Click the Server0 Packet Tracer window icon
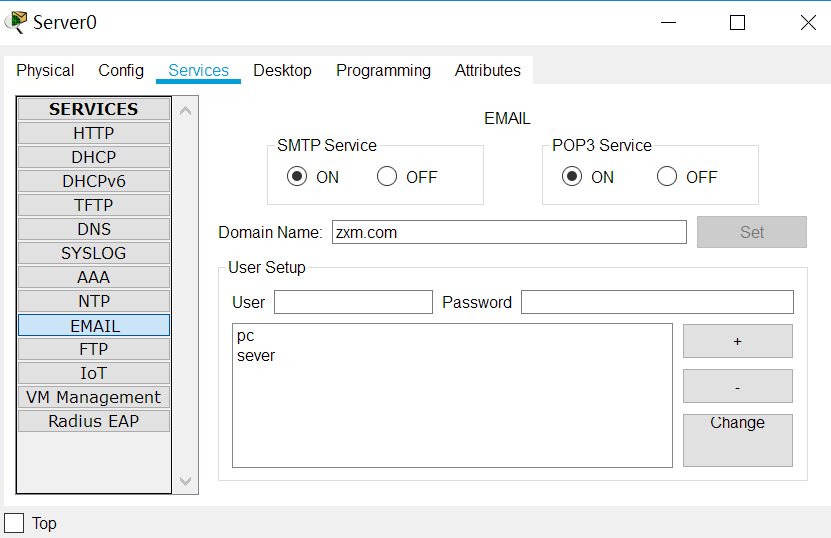This screenshot has width=831, height=538. (16, 22)
